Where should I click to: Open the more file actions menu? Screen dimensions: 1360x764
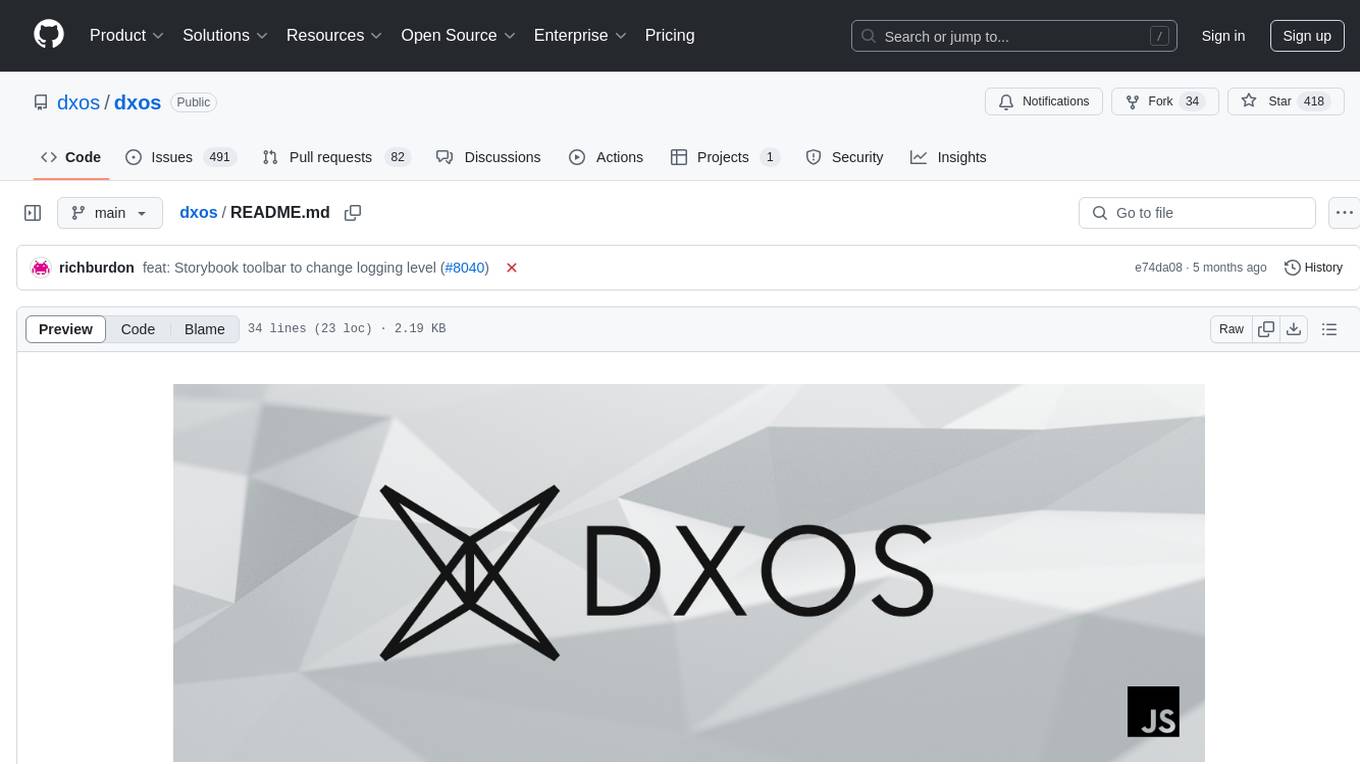(1345, 213)
